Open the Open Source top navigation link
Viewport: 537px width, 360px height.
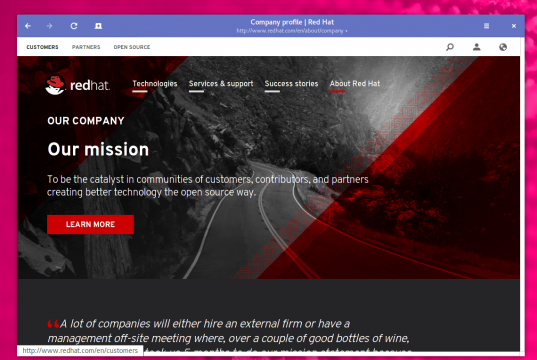[x=132, y=47]
